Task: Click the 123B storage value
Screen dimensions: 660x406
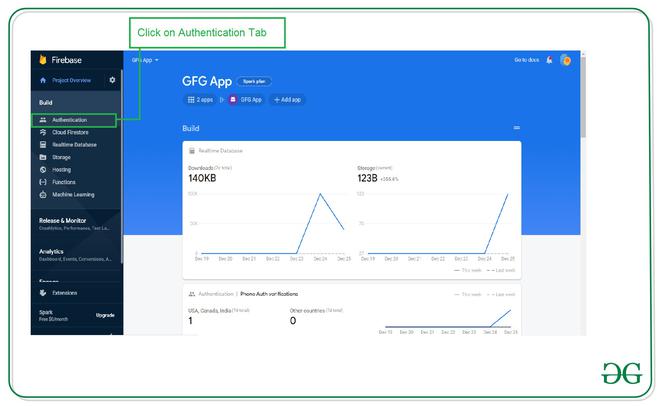Action: coord(367,178)
